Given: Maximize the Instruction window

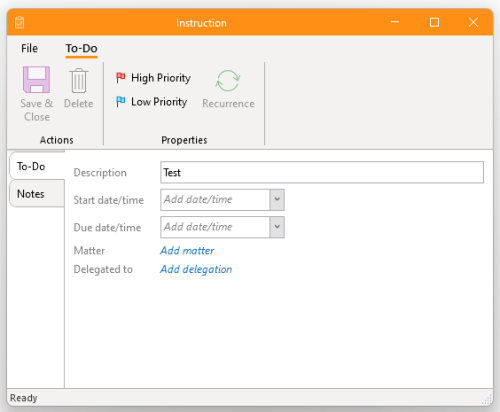Looking at the screenshot, I should [434, 22].
